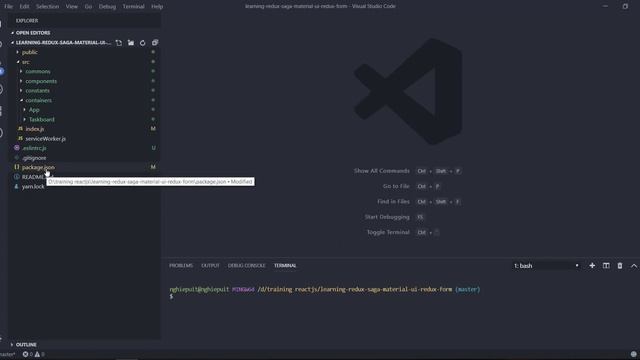Click the M status badge beside package.json
The width and height of the screenshot is (640, 360).
coord(153,167)
